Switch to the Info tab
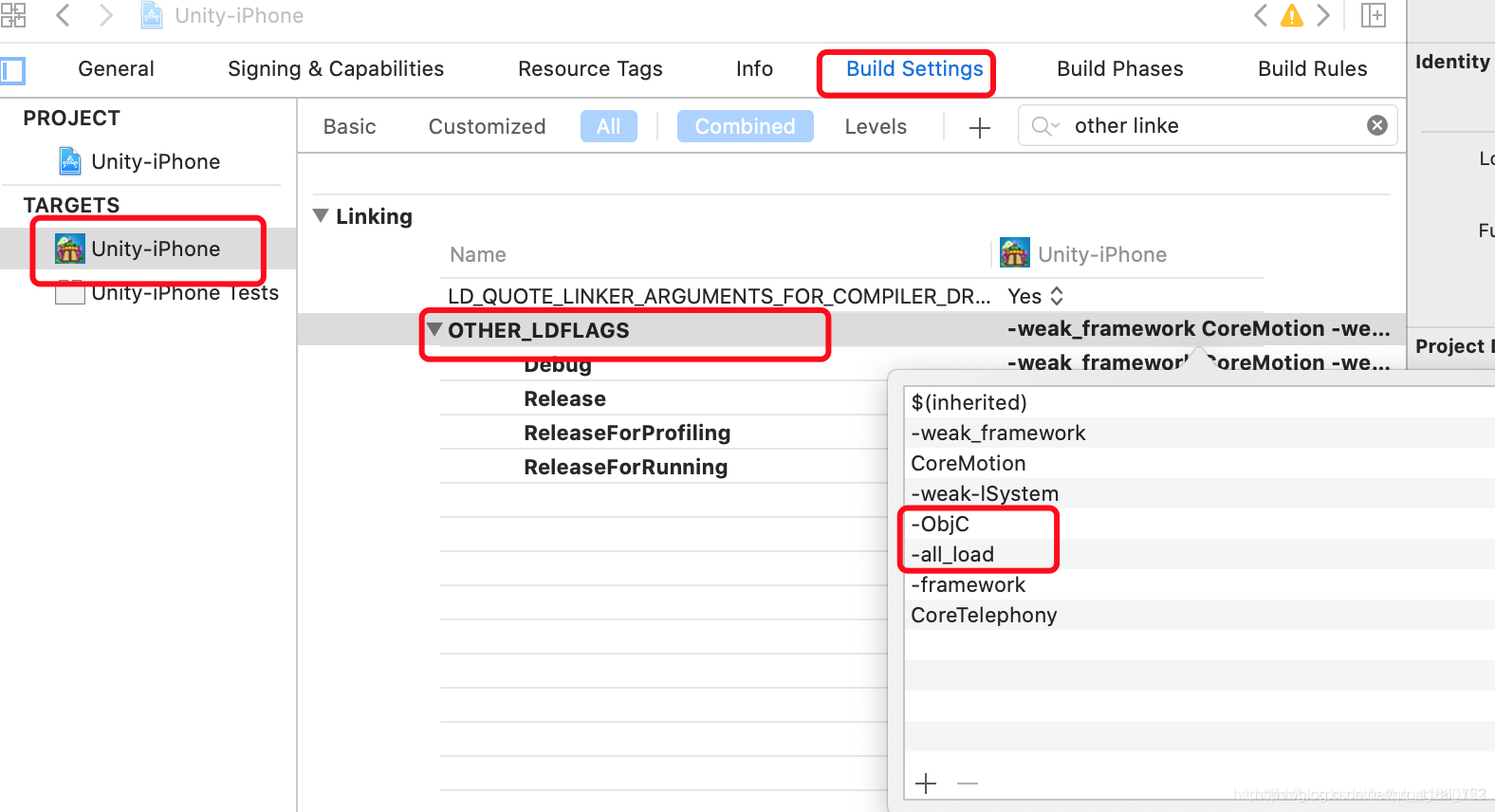 (754, 69)
